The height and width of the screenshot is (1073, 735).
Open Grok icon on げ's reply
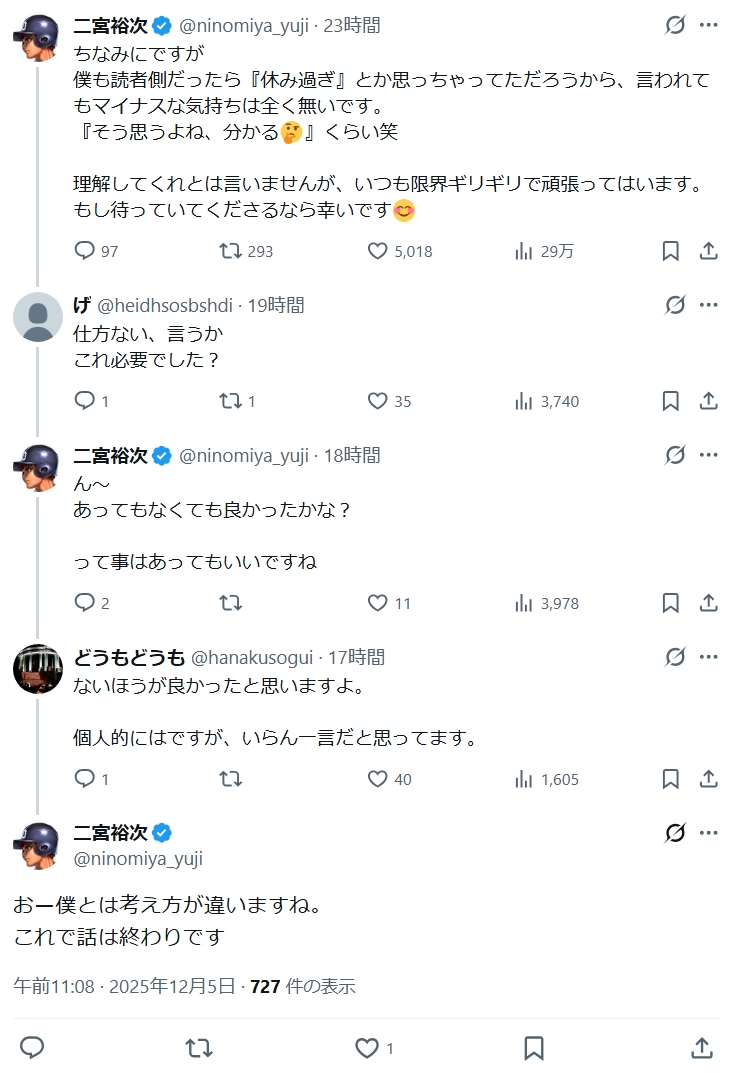(675, 305)
